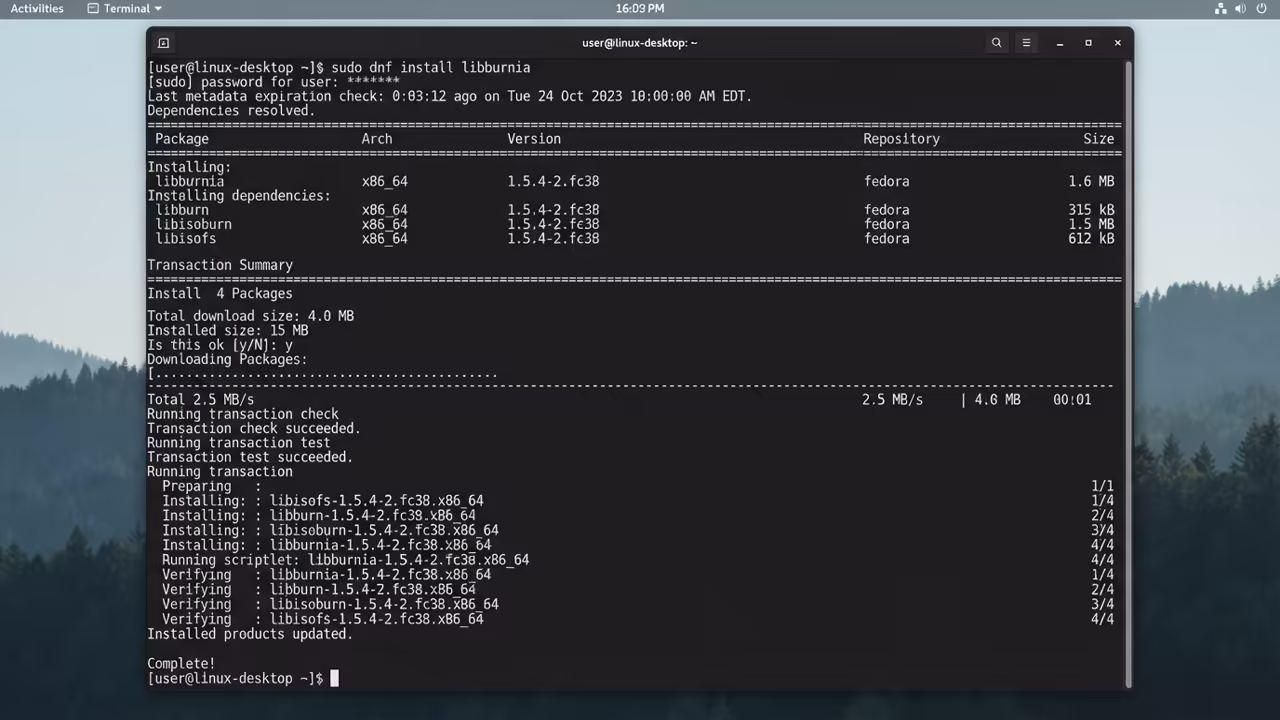The image size is (1280, 720).
Task: Click the "Arch" column header
Action: pos(377,139)
